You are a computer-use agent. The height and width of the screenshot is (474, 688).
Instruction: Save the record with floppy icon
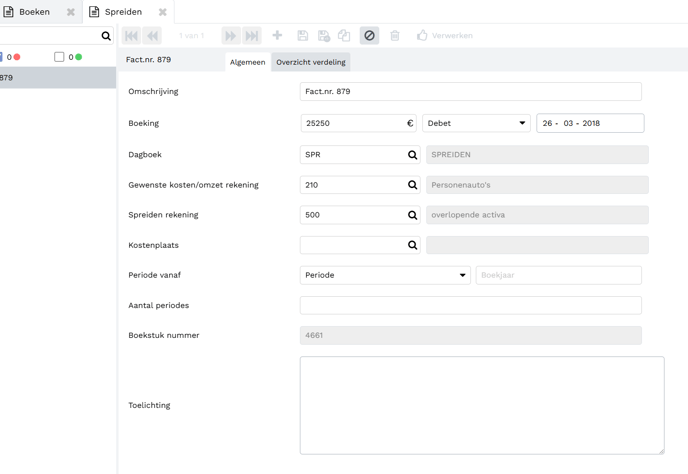(x=302, y=36)
